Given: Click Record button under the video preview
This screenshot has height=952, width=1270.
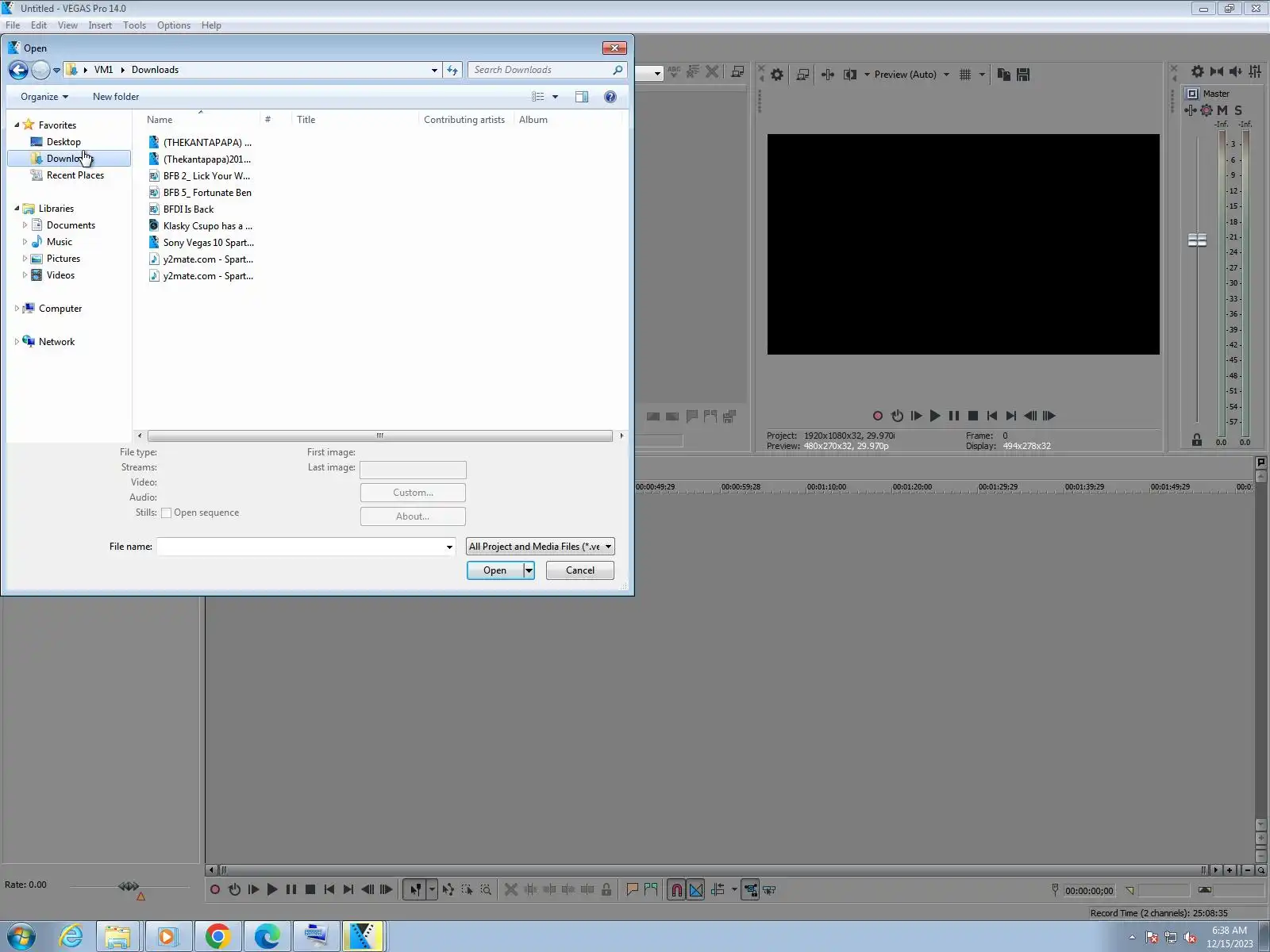Looking at the screenshot, I should (x=878, y=416).
